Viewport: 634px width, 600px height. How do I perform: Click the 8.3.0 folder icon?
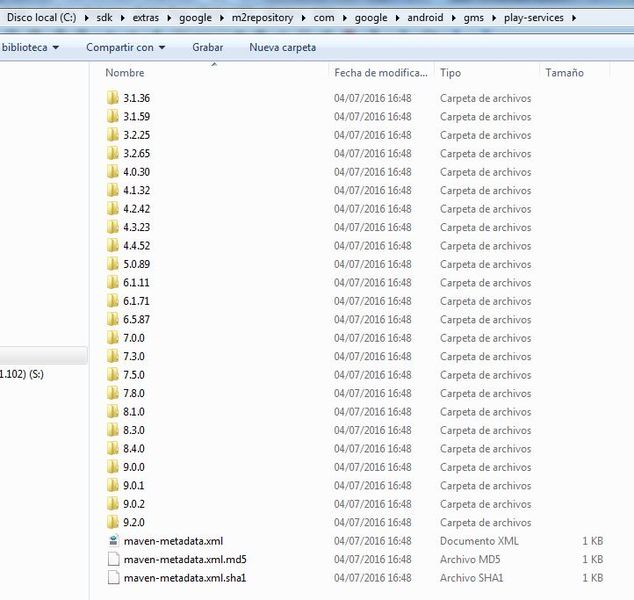(x=113, y=430)
